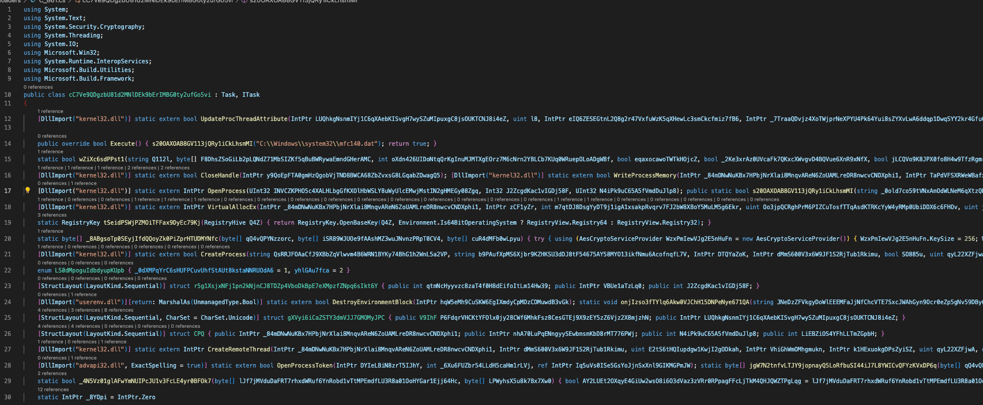Click the 'VirtualAllocEx' method name on line 18
Viewport: 983px width, 405px height.
pos(231,206)
